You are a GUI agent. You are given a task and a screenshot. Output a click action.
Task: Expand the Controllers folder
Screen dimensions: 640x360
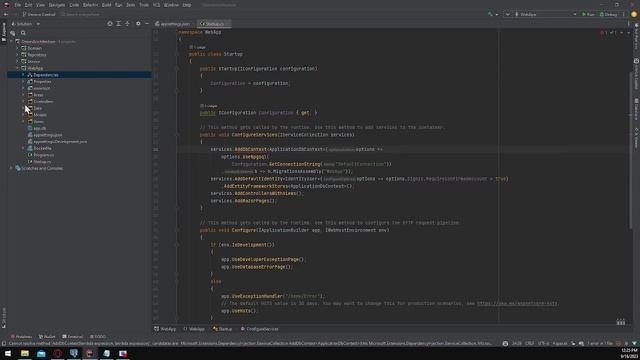point(23,101)
